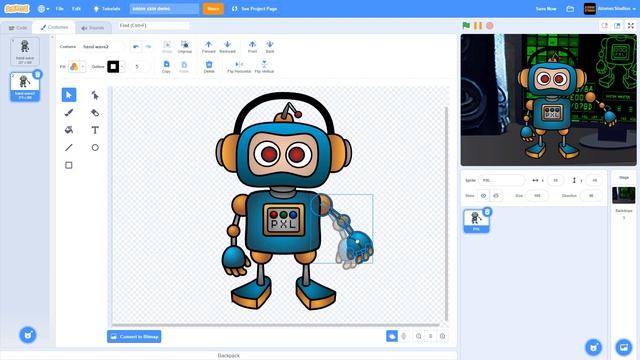Viewport: 640px width, 360px height.
Task: Zoom out the paint canvas
Action: click(x=418, y=336)
